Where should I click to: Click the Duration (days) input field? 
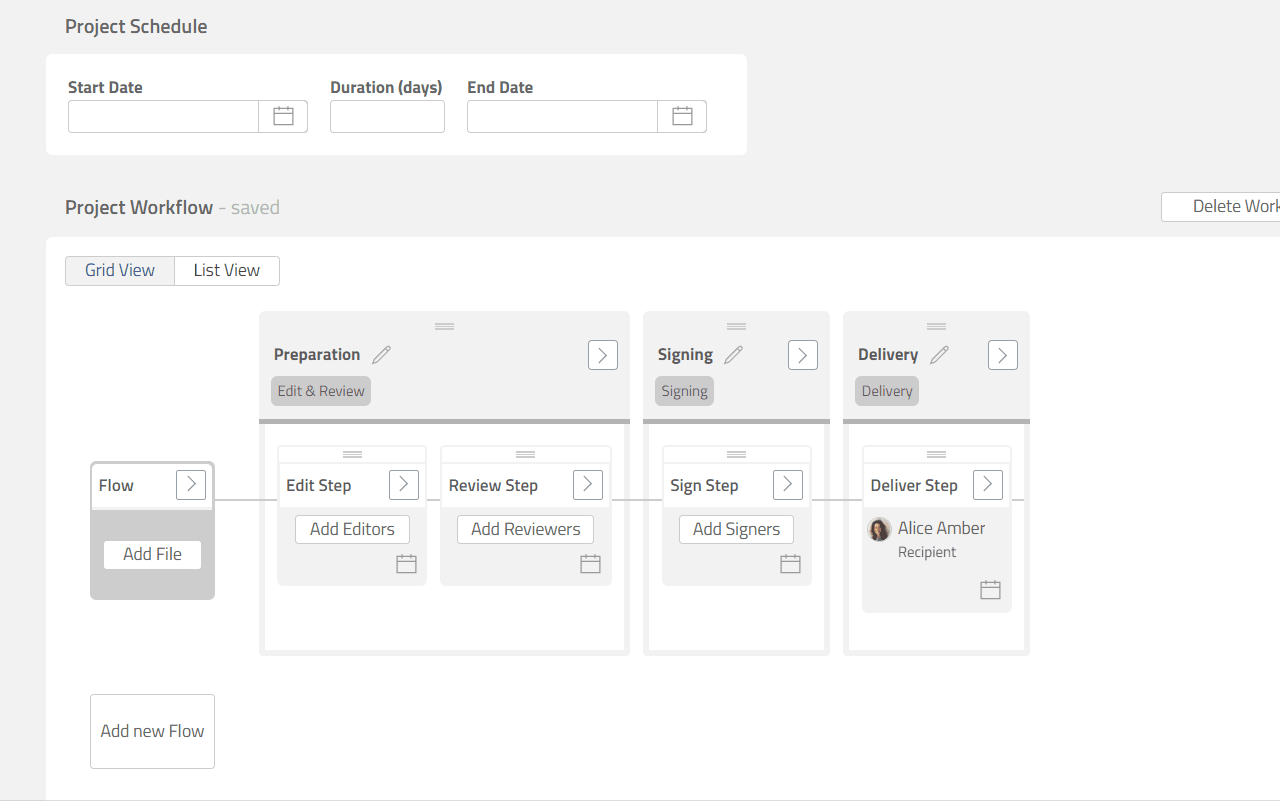(387, 116)
